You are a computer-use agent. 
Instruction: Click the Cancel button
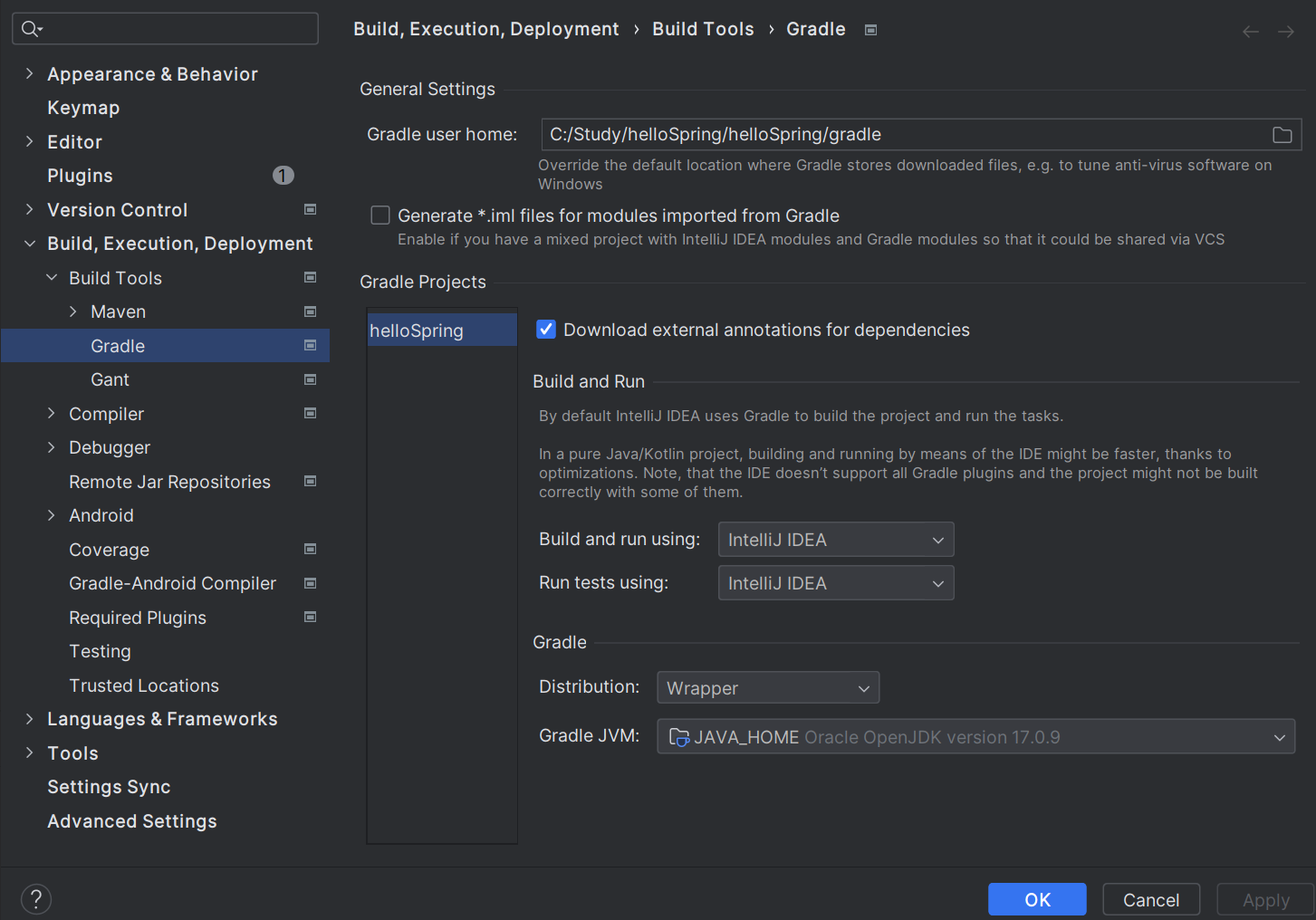tap(1150, 899)
